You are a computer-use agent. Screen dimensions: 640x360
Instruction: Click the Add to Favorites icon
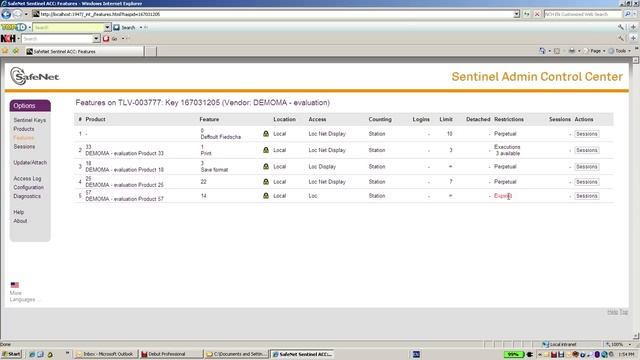point(16,51)
